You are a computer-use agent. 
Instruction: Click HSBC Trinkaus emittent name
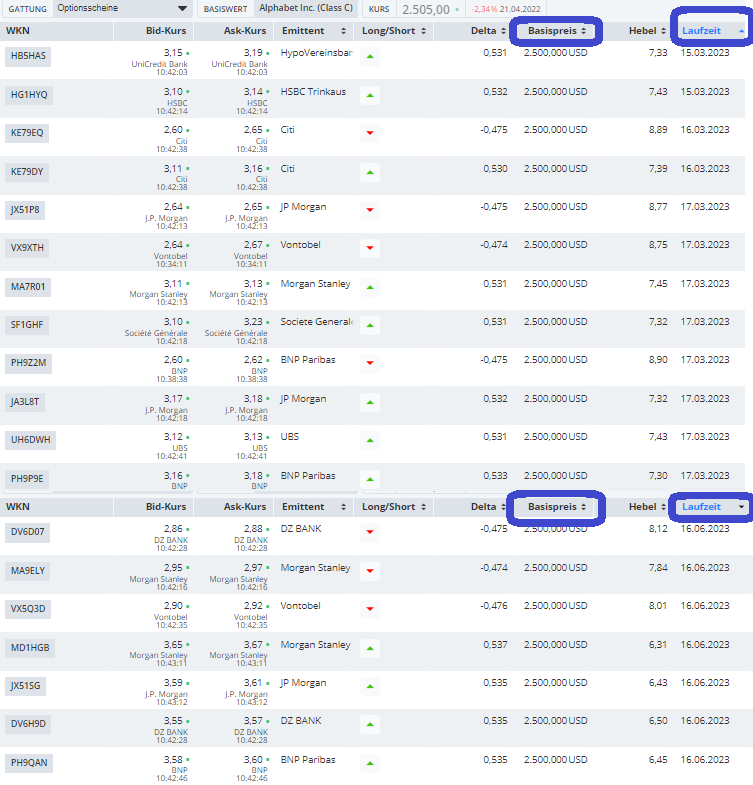(x=313, y=92)
